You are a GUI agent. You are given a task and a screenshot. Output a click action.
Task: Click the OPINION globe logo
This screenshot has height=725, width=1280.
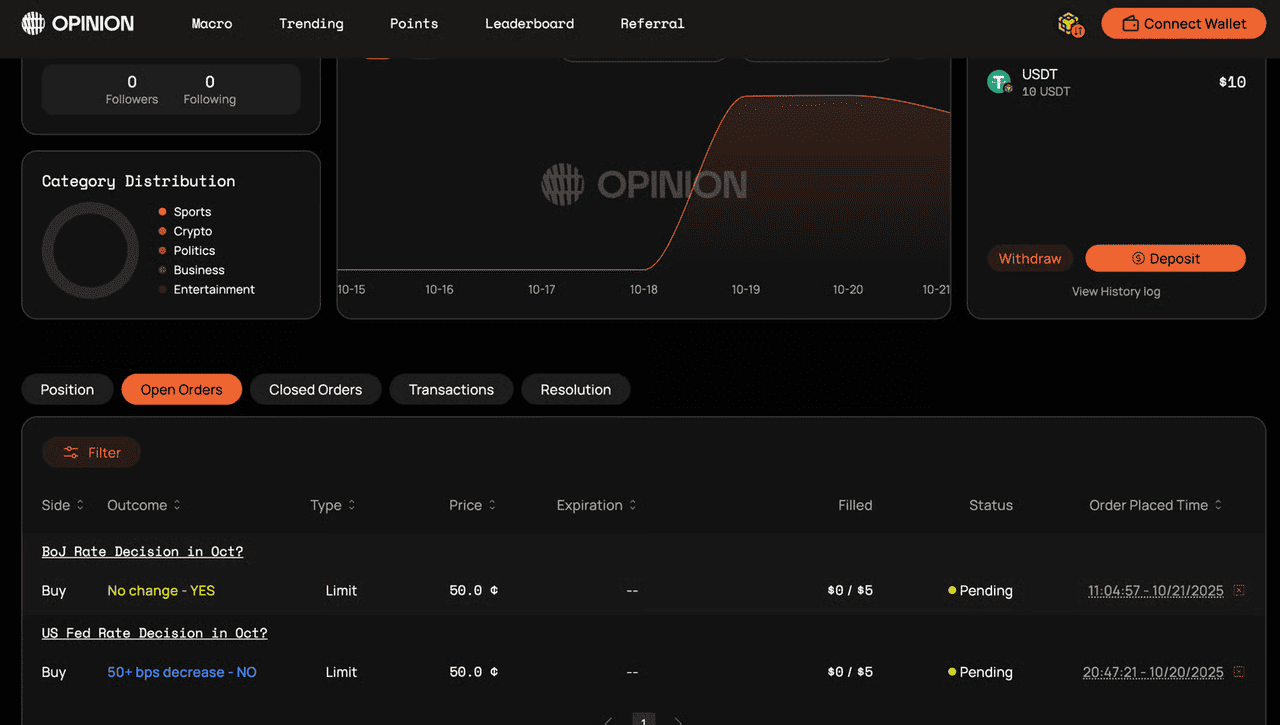(33, 23)
